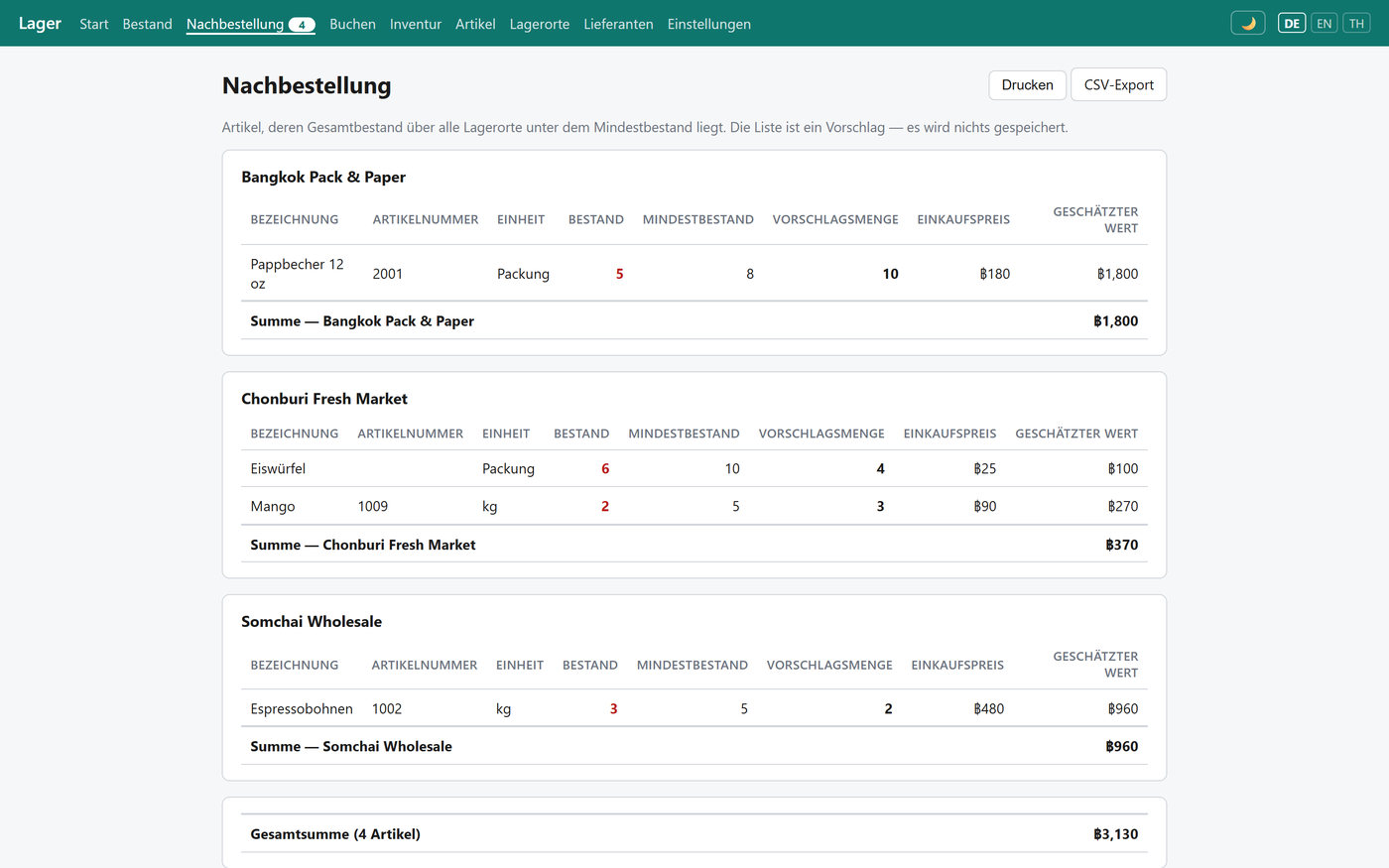Open the Buchen section

click(x=352, y=24)
